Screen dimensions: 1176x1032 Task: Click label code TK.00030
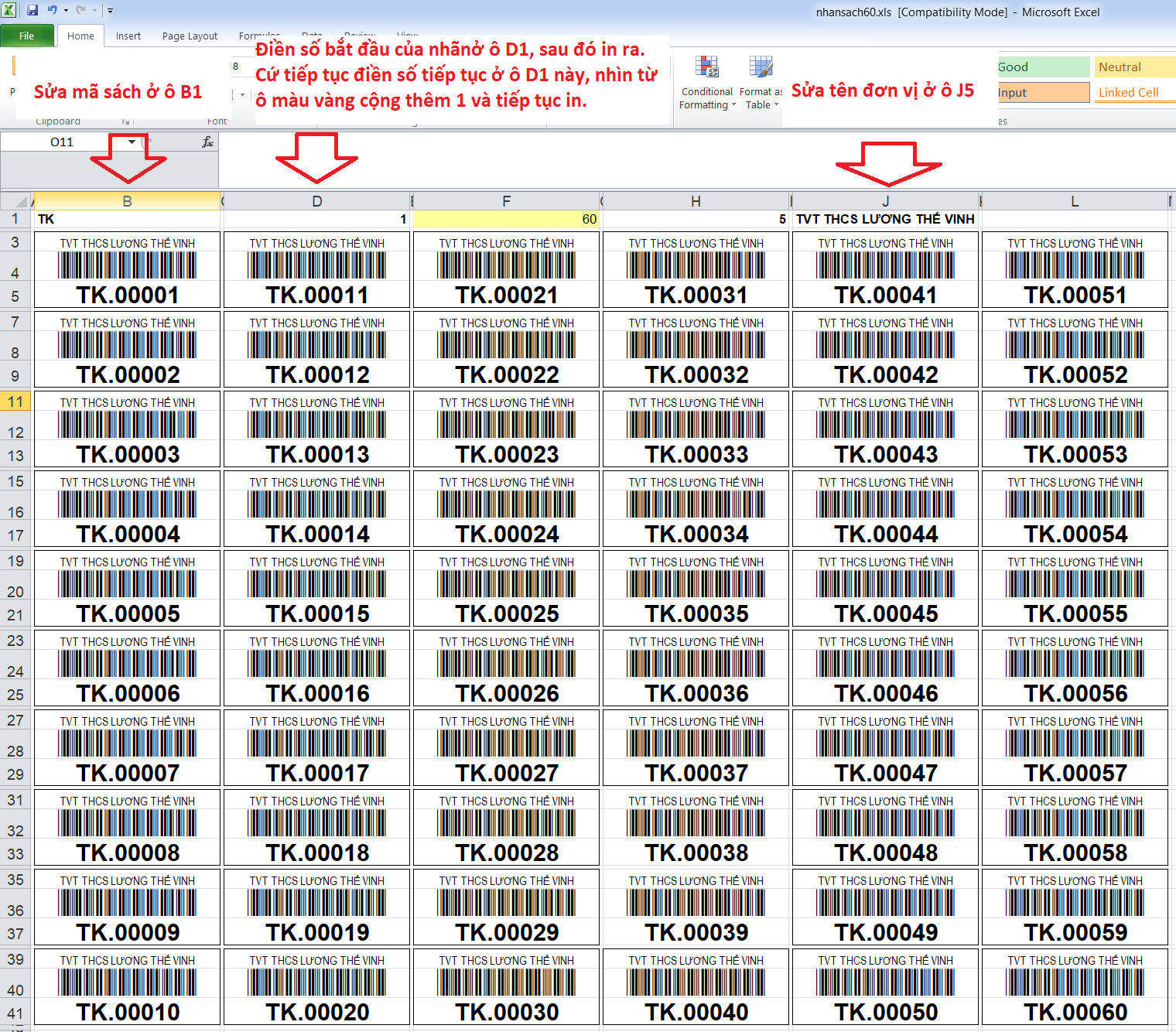507,1012
